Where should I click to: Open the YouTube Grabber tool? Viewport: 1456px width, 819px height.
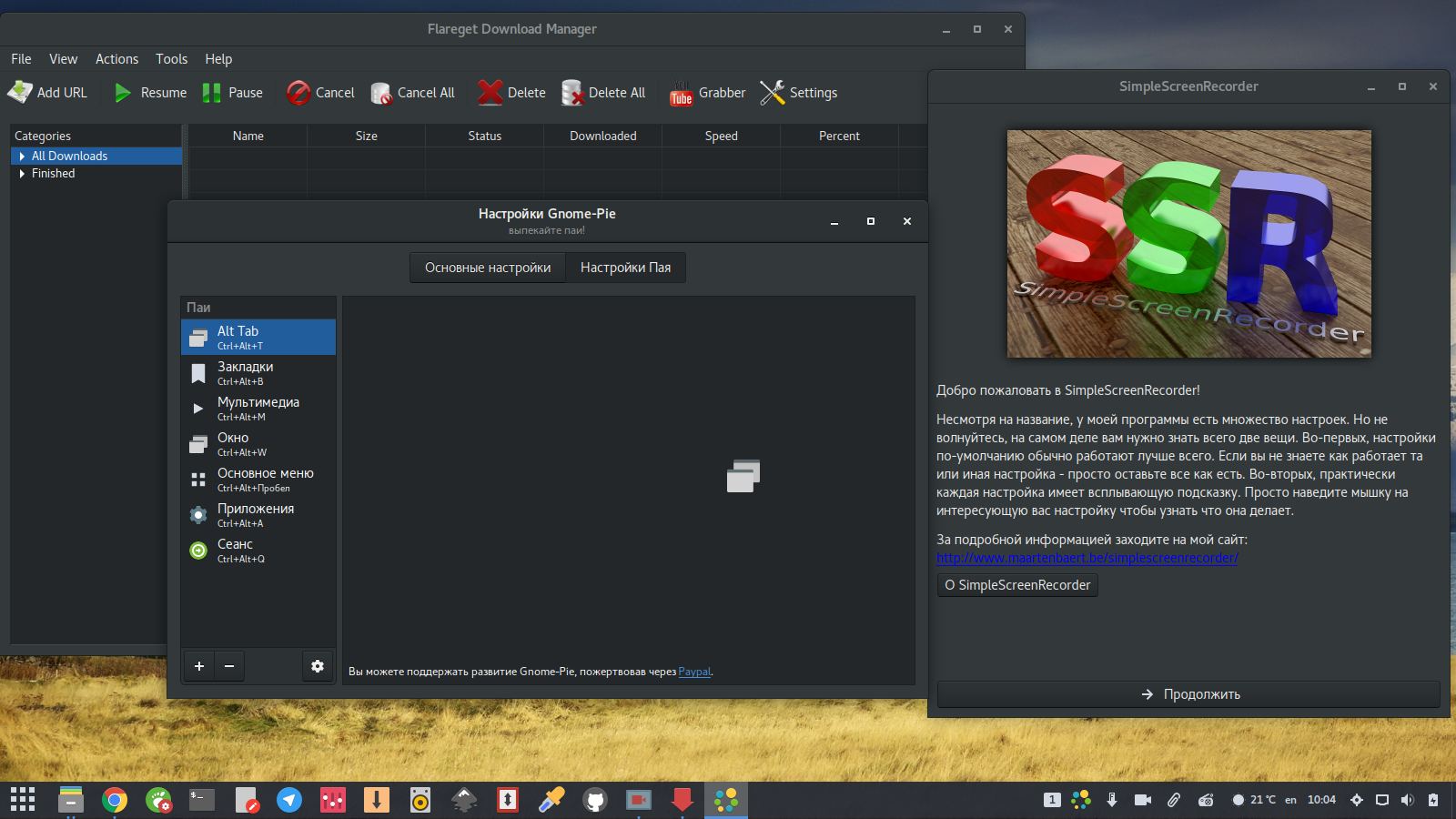point(707,93)
